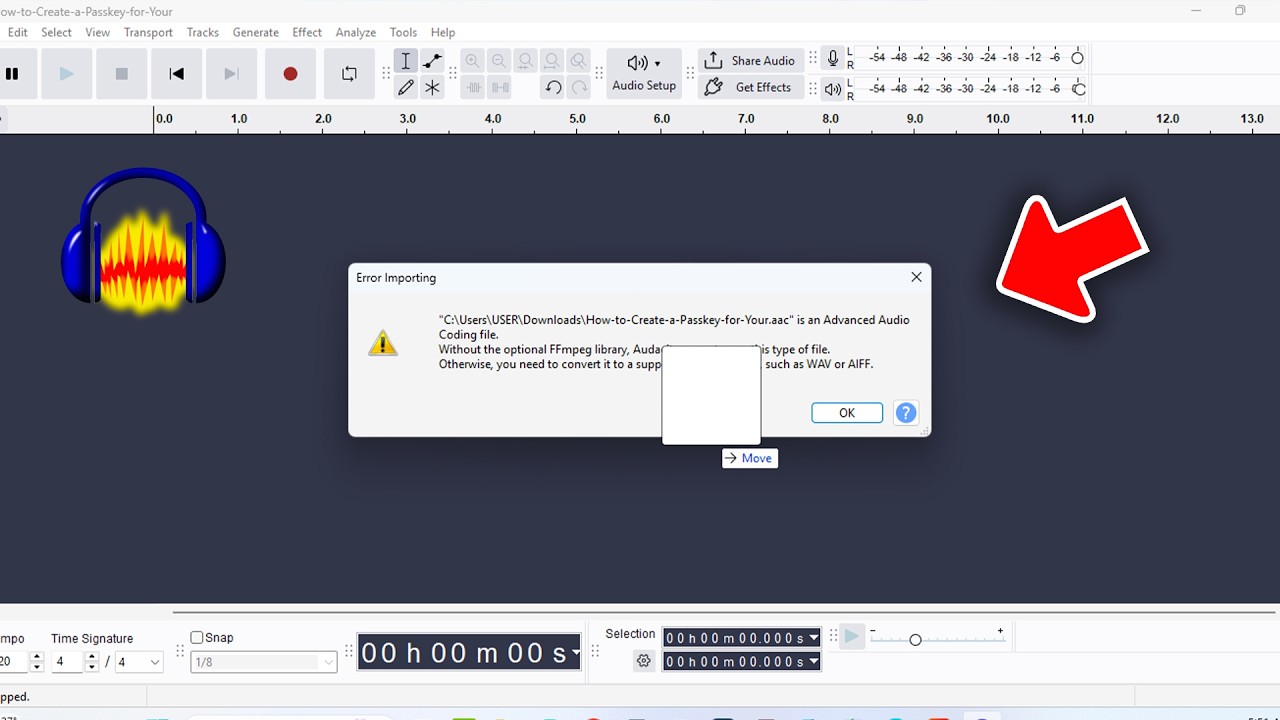Select the Envelope tool
Viewport: 1280px width, 720px height.
coord(432,61)
